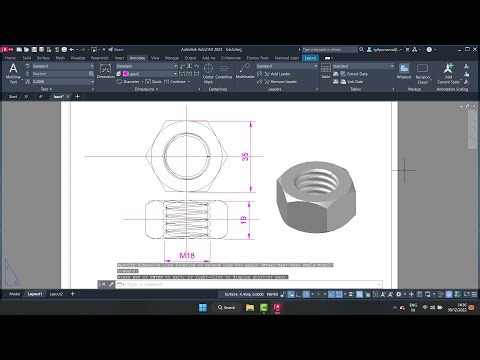Click the New file icon in quick access toolbar
The width and height of the screenshot is (480, 360).
click(x=19, y=50)
